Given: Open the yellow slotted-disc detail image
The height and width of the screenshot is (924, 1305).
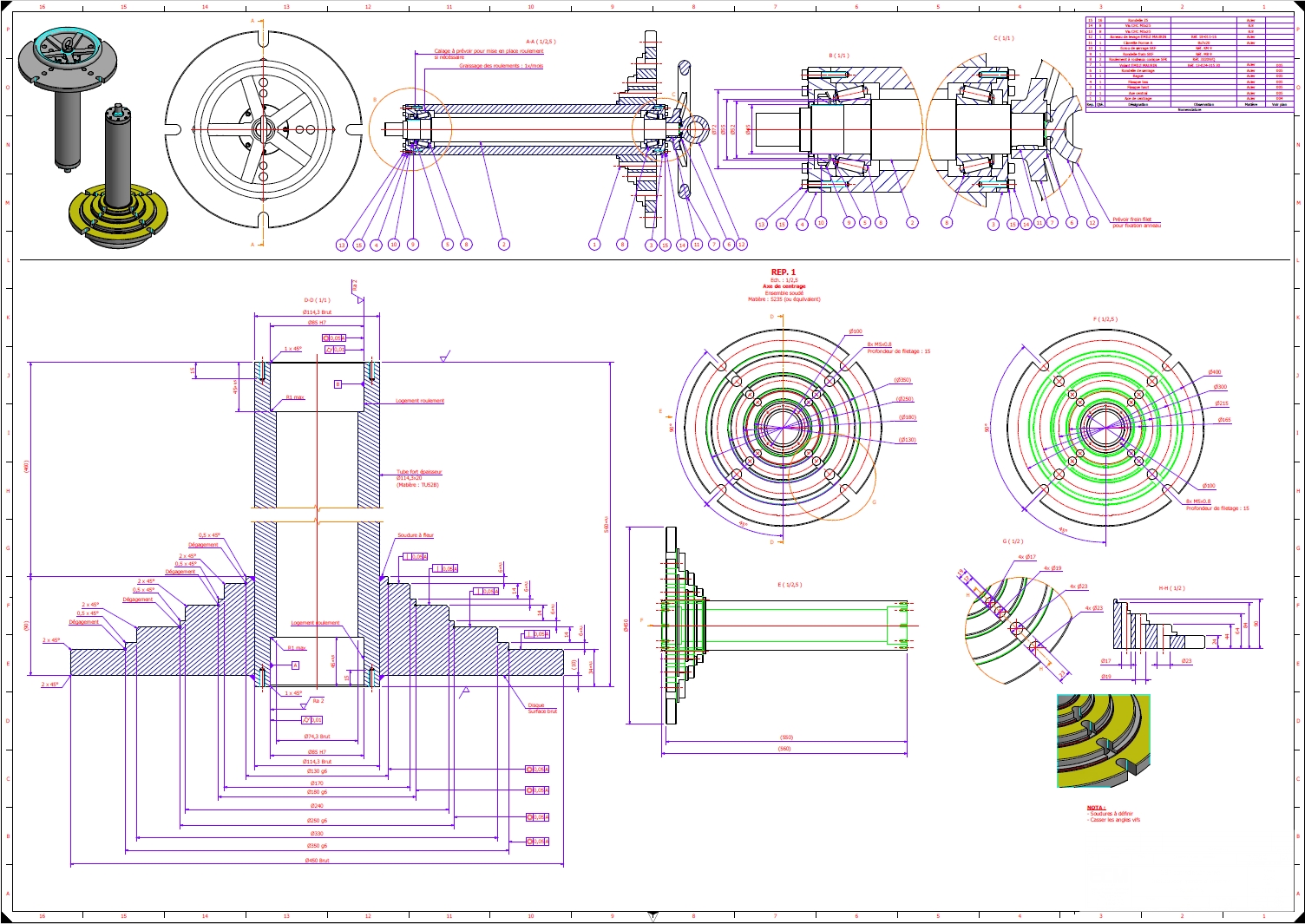Looking at the screenshot, I should tap(1104, 741).
